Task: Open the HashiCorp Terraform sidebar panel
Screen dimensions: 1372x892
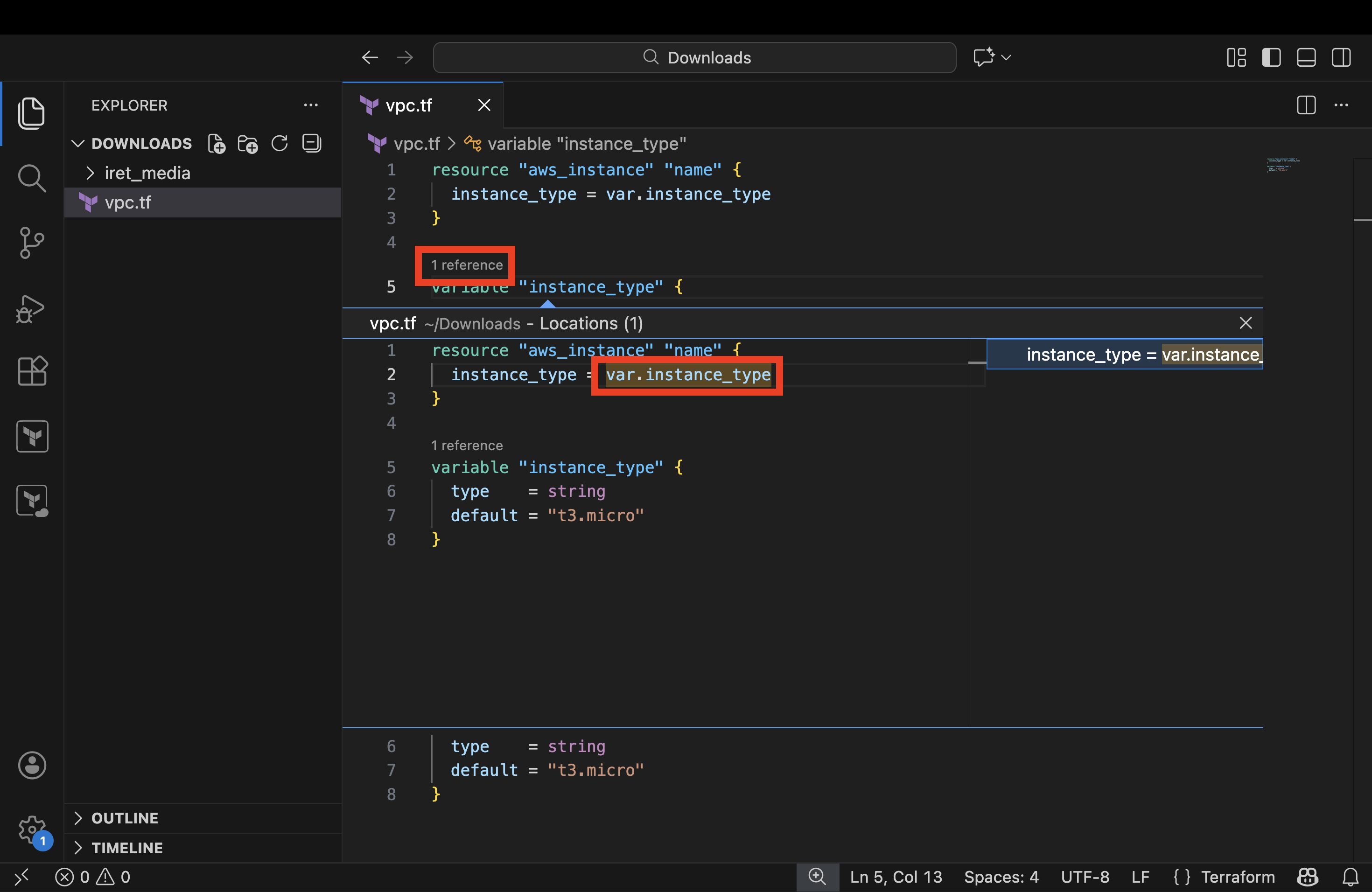Action: 32,436
